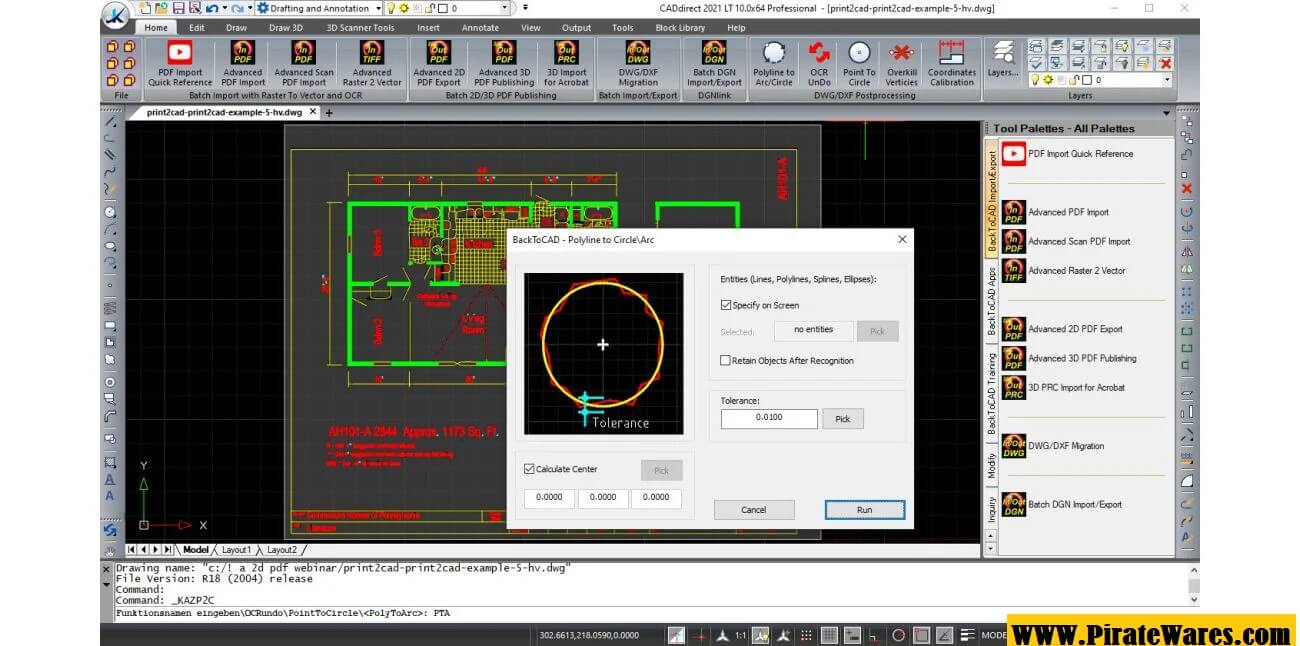1300x646 pixels.
Task: Click the Undo arrow in quick access bar
Action: coord(211,8)
